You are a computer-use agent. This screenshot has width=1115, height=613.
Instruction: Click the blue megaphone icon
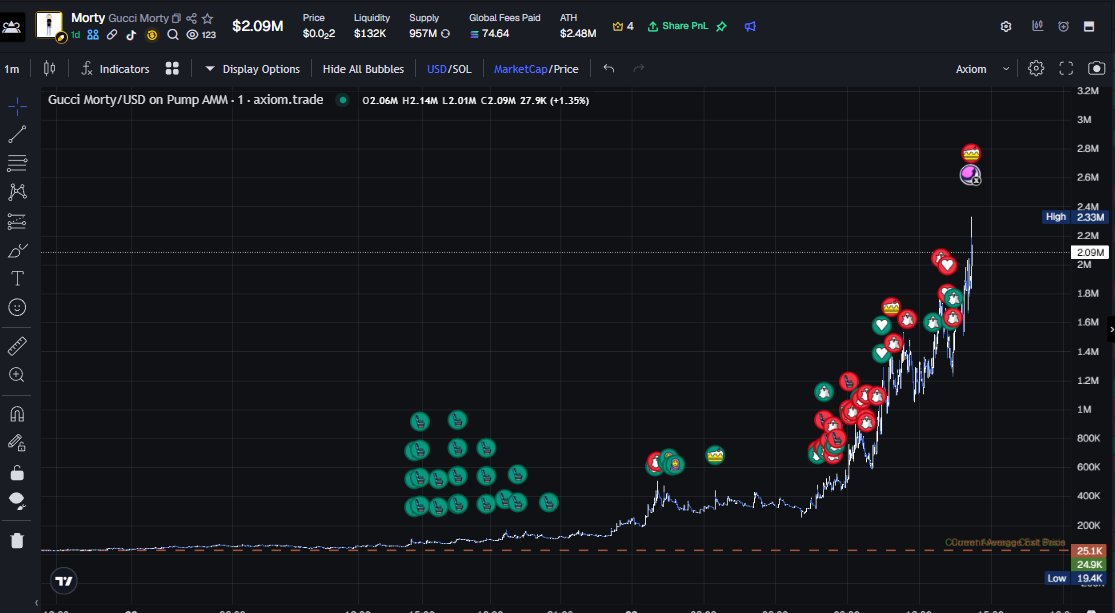(x=750, y=26)
